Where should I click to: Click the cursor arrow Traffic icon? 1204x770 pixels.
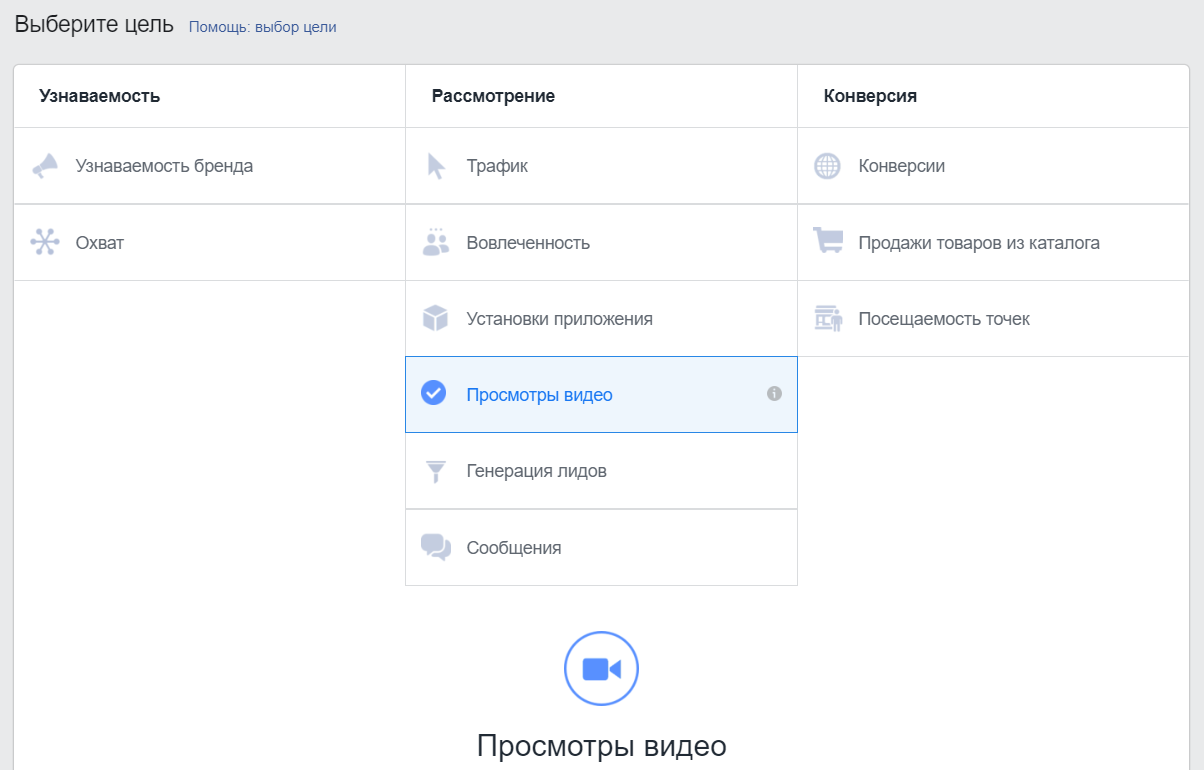coord(436,166)
